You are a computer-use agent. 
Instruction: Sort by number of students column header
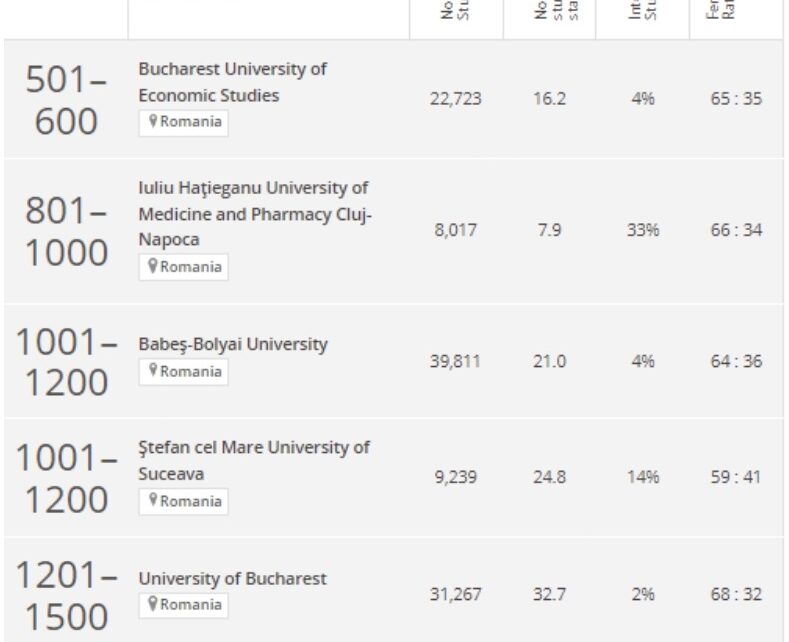tap(455, 14)
